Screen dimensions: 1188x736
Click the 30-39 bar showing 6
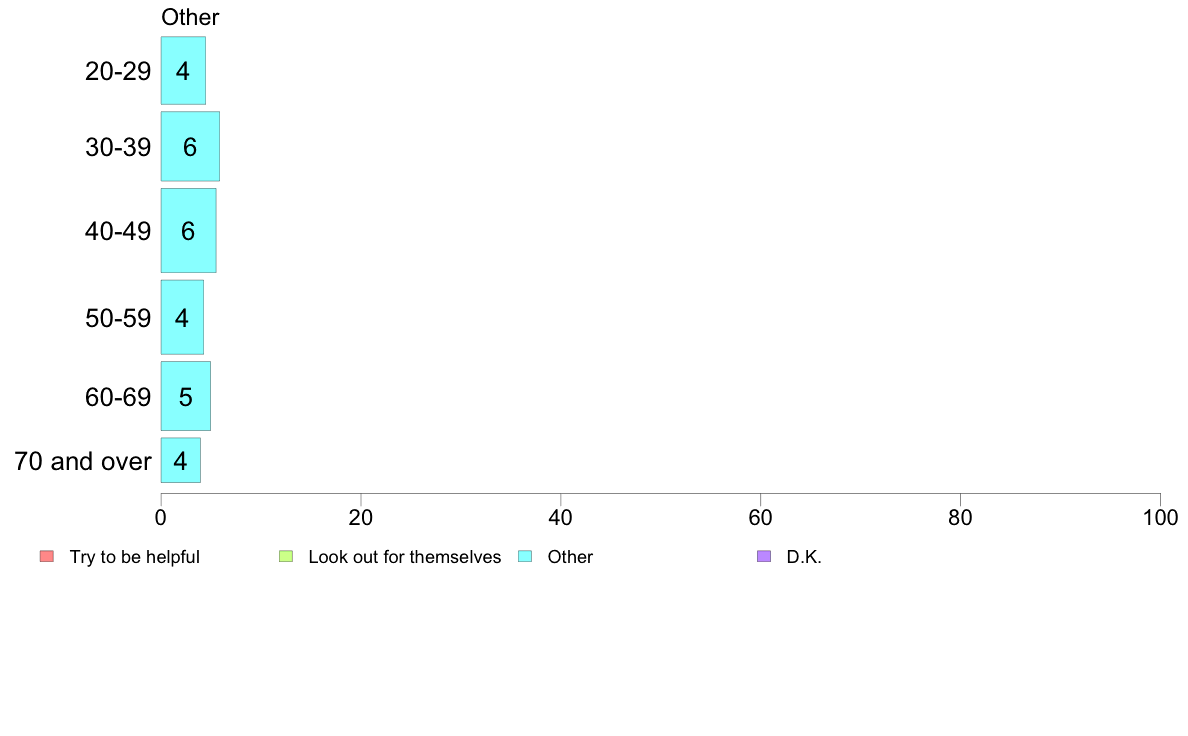[x=190, y=146]
